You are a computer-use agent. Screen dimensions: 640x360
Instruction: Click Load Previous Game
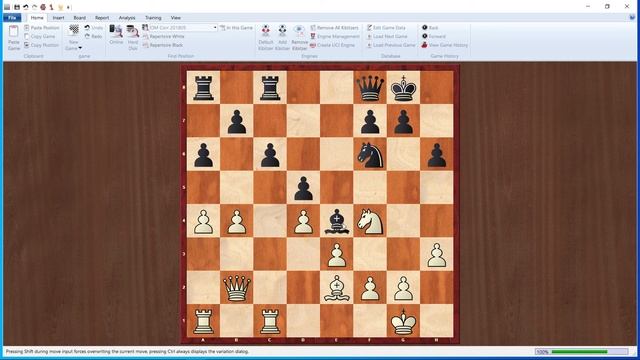point(391,45)
